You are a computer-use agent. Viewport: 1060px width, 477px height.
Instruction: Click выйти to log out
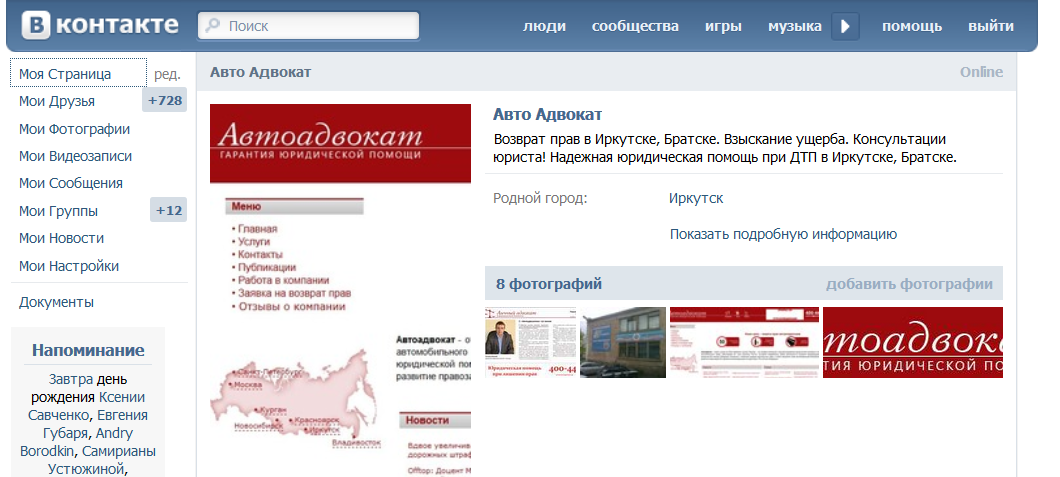(x=990, y=26)
